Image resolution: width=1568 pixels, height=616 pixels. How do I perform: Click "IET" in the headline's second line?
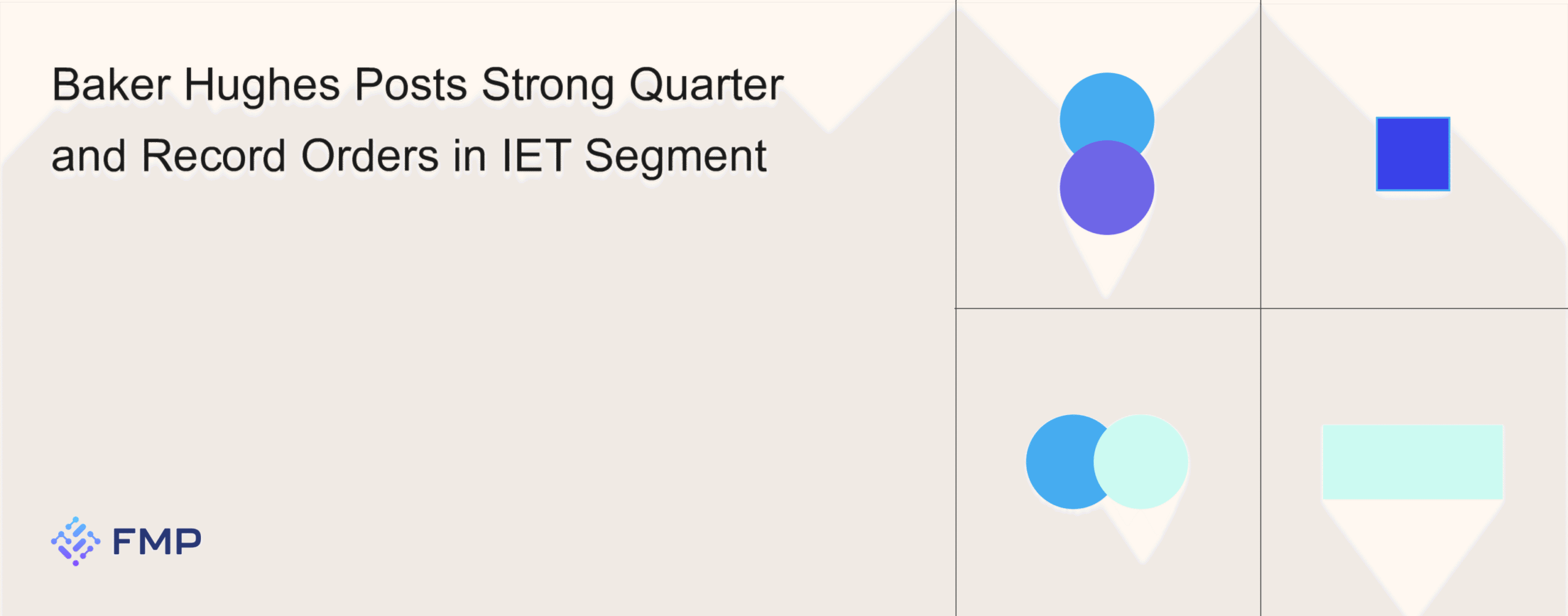[537, 156]
